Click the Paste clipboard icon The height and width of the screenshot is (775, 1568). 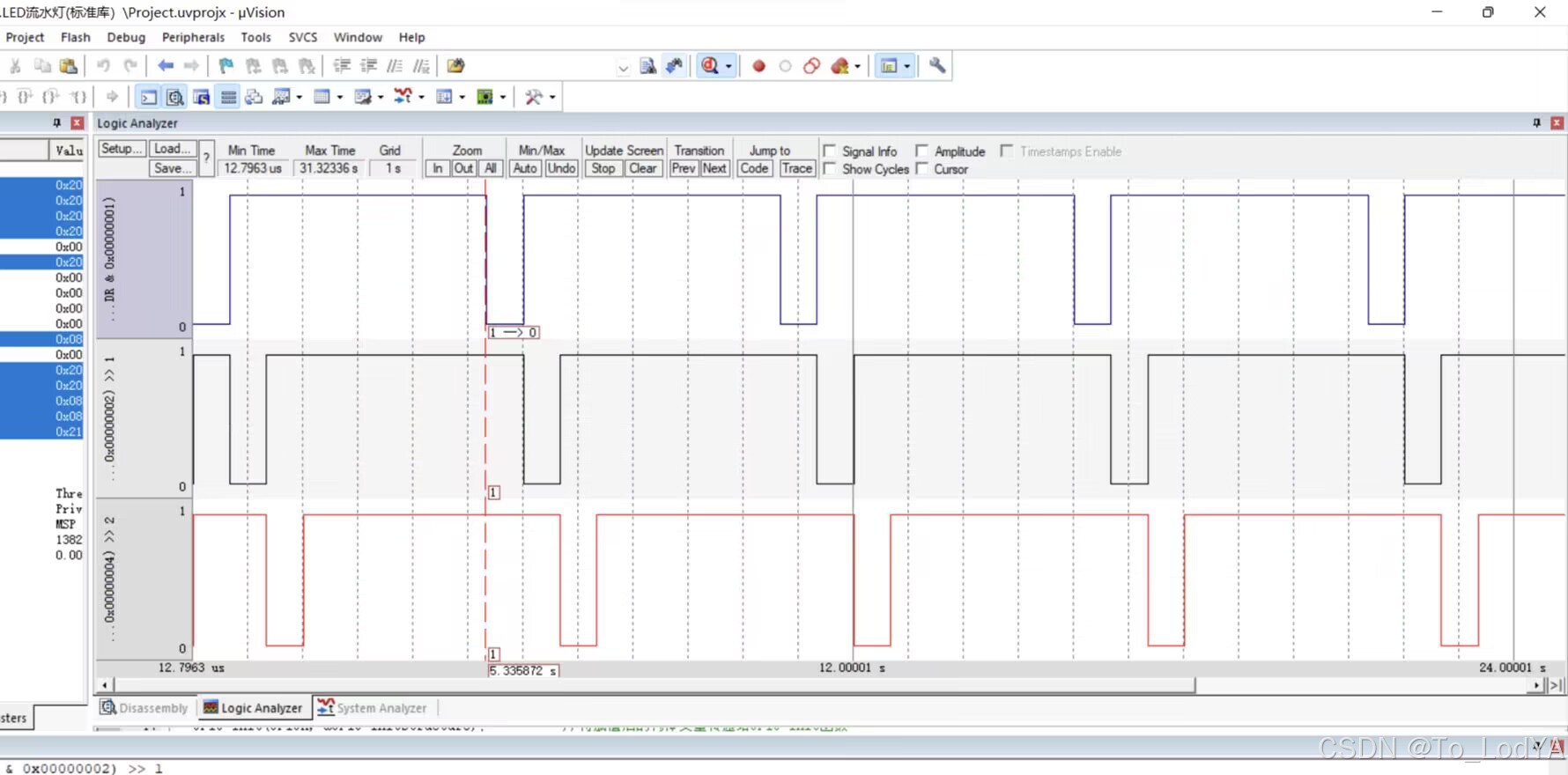click(68, 66)
